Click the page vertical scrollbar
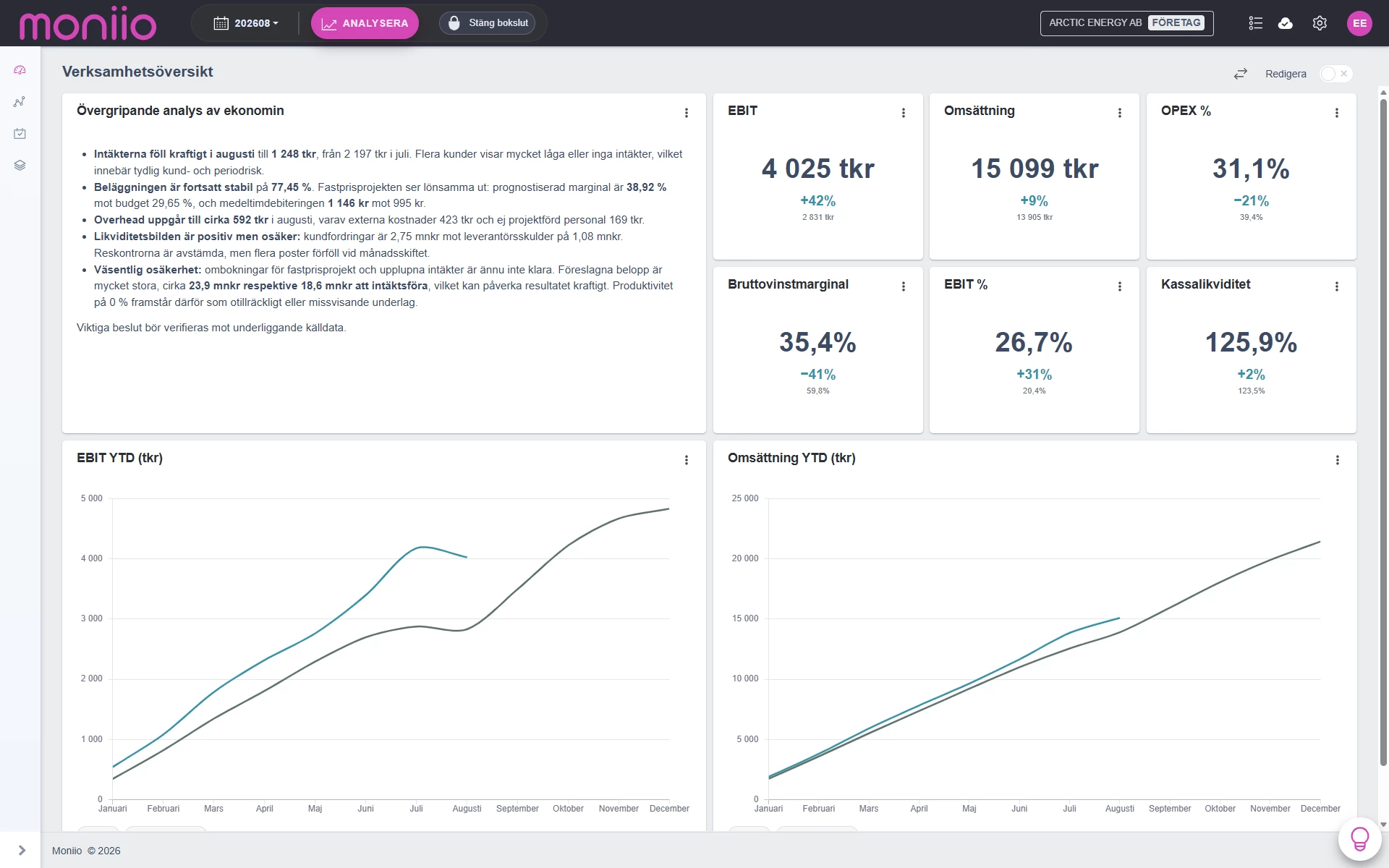The height and width of the screenshot is (868, 1389). point(1383,434)
